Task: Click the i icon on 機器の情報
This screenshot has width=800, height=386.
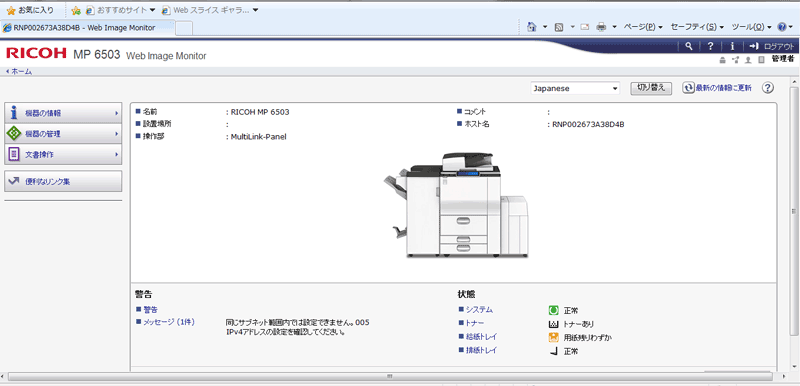Action: pyautogui.click(x=14, y=113)
